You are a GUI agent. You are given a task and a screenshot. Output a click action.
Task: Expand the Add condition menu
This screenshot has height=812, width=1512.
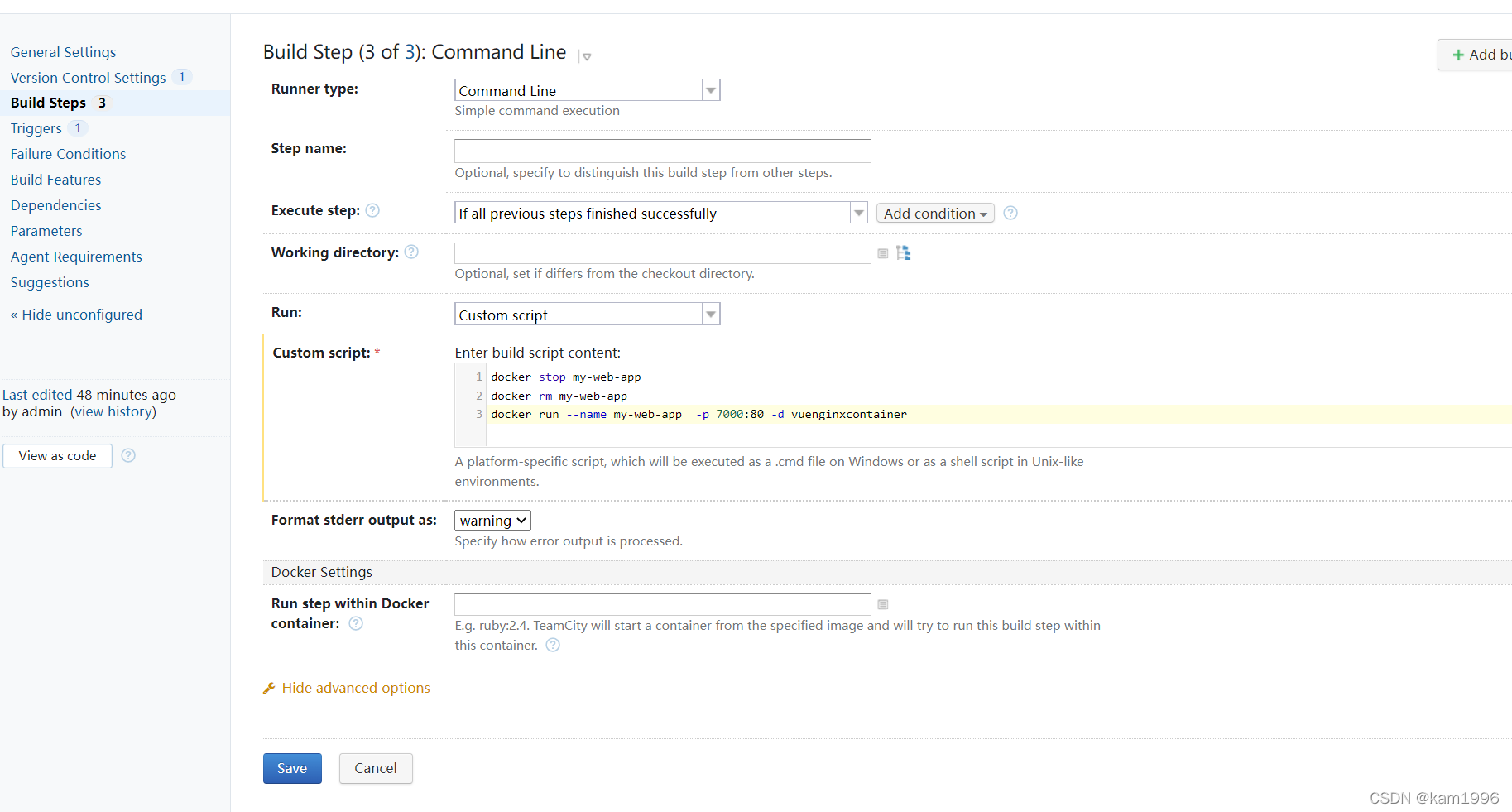tap(935, 213)
